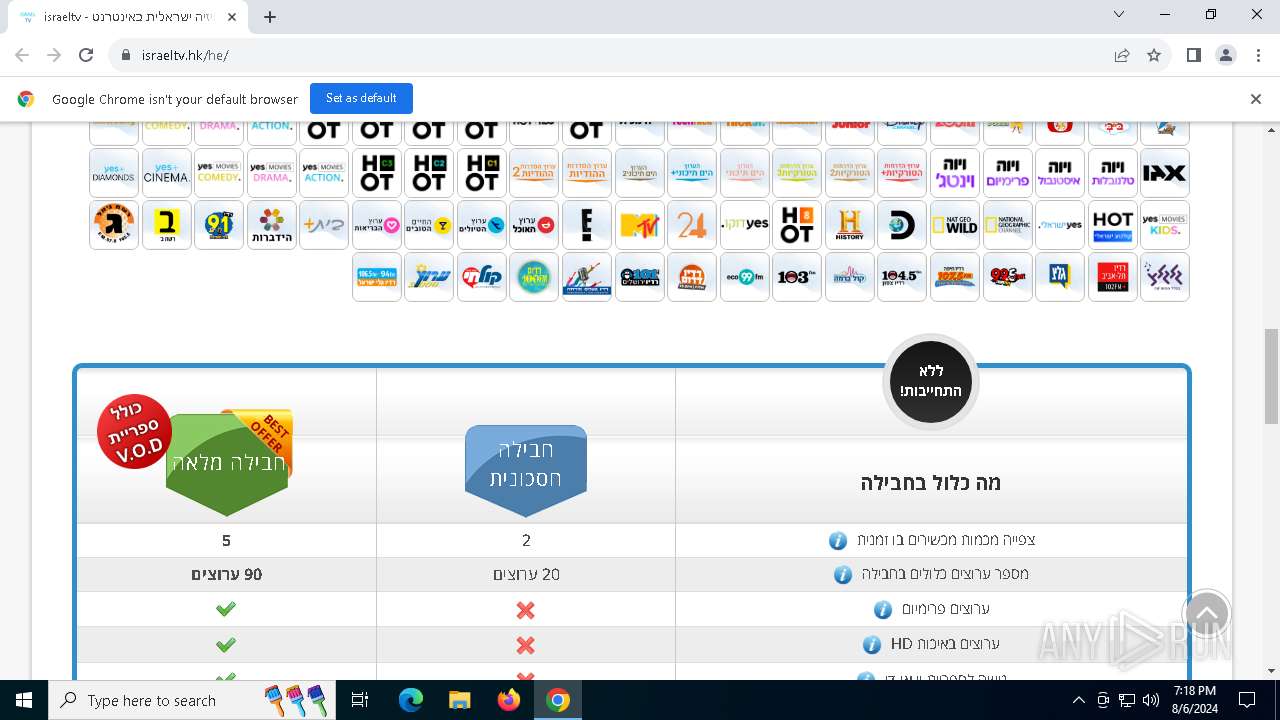The width and height of the screenshot is (1280, 720).
Task: Open the Nat Geo Wild channel
Action: pyautogui.click(x=954, y=225)
